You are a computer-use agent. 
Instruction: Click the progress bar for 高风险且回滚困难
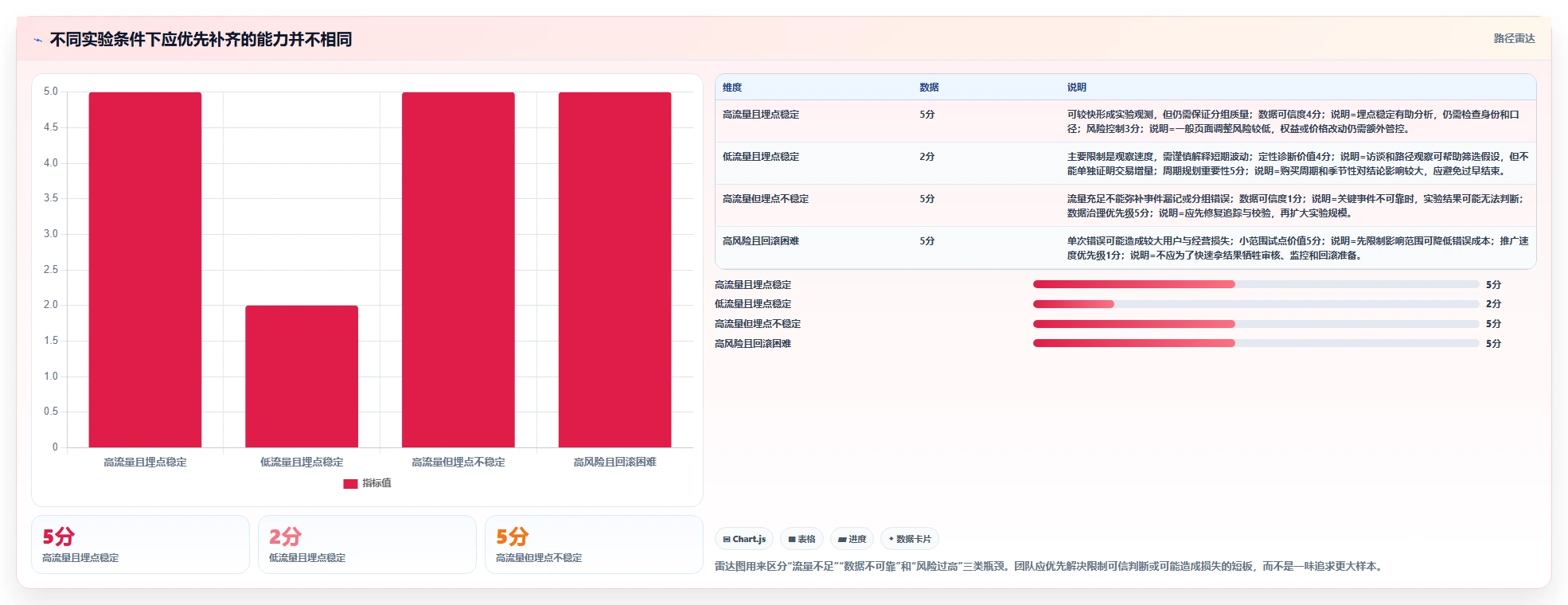[1256, 343]
